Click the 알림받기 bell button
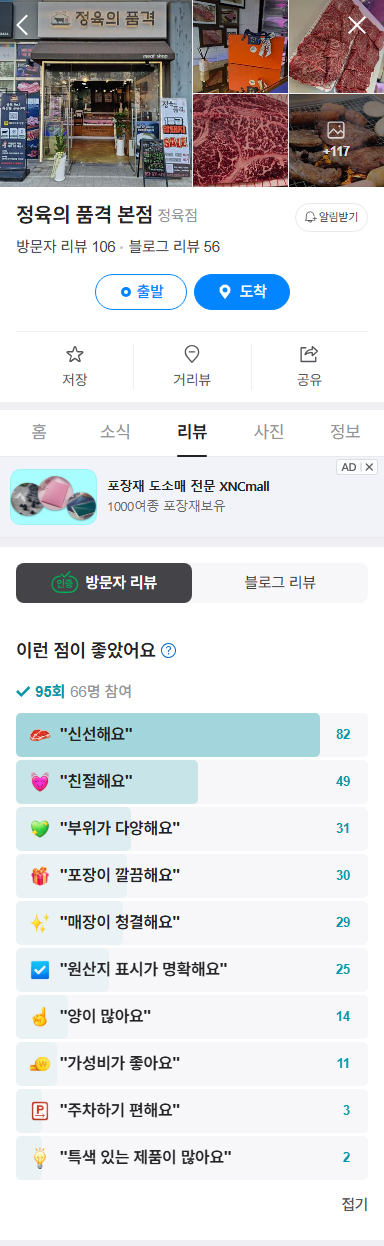This screenshot has width=384, height=1246. click(x=331, y=217)
